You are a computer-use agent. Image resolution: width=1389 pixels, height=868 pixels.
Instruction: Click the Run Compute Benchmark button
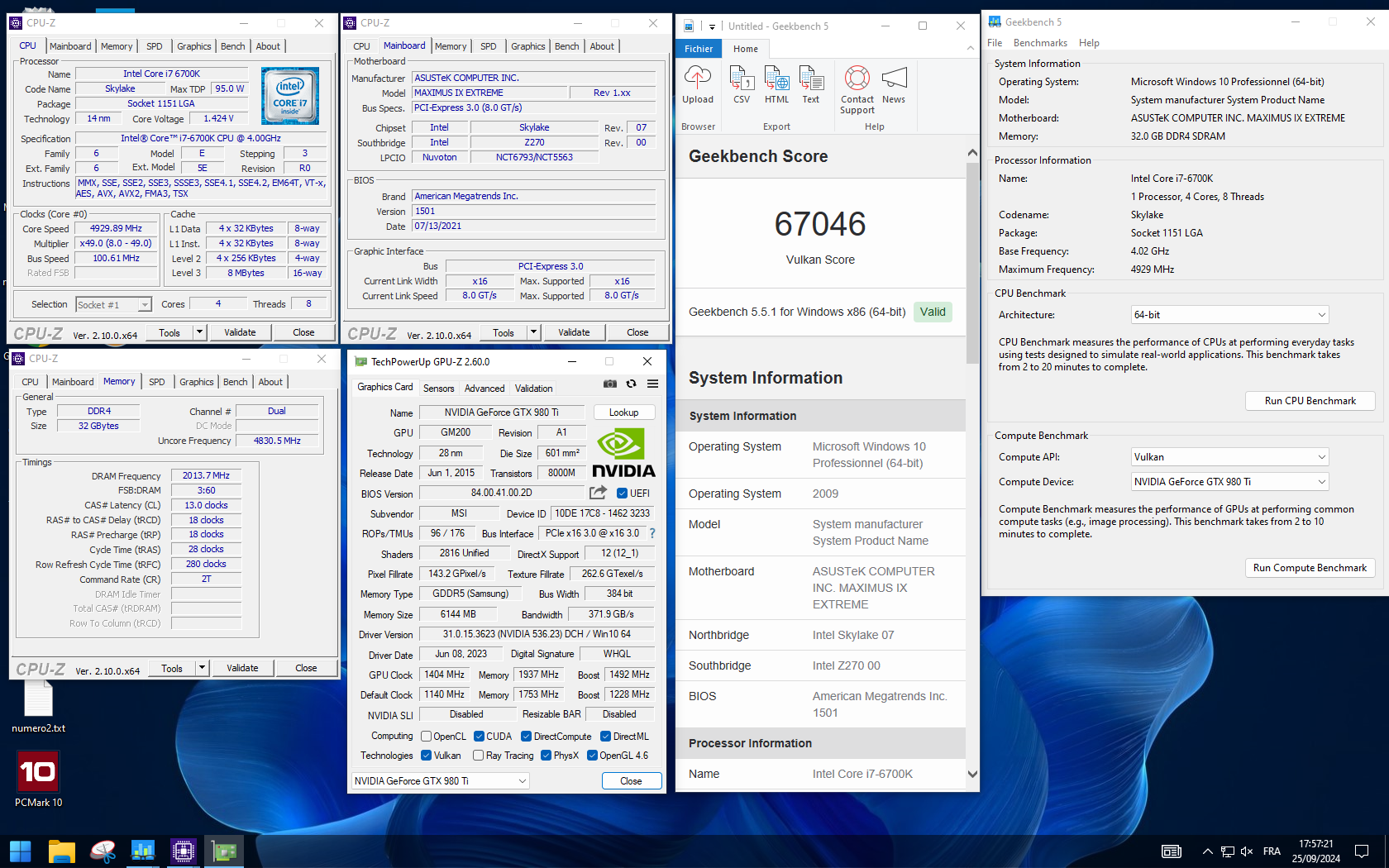point(1310,568)
